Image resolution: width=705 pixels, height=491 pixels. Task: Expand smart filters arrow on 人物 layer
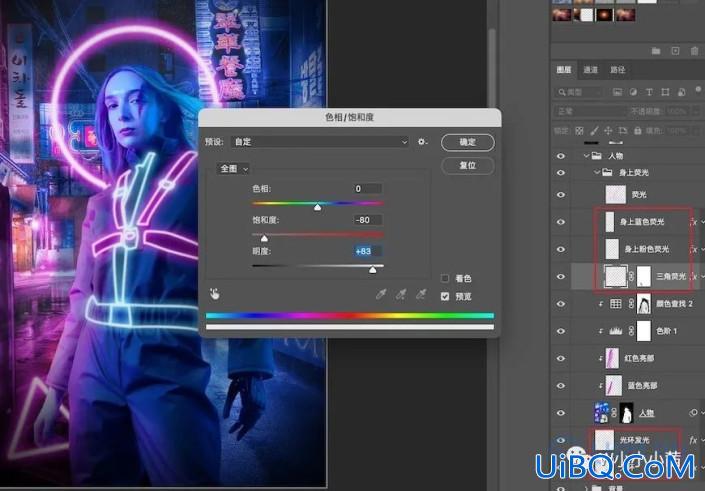[x=703, y=412]
